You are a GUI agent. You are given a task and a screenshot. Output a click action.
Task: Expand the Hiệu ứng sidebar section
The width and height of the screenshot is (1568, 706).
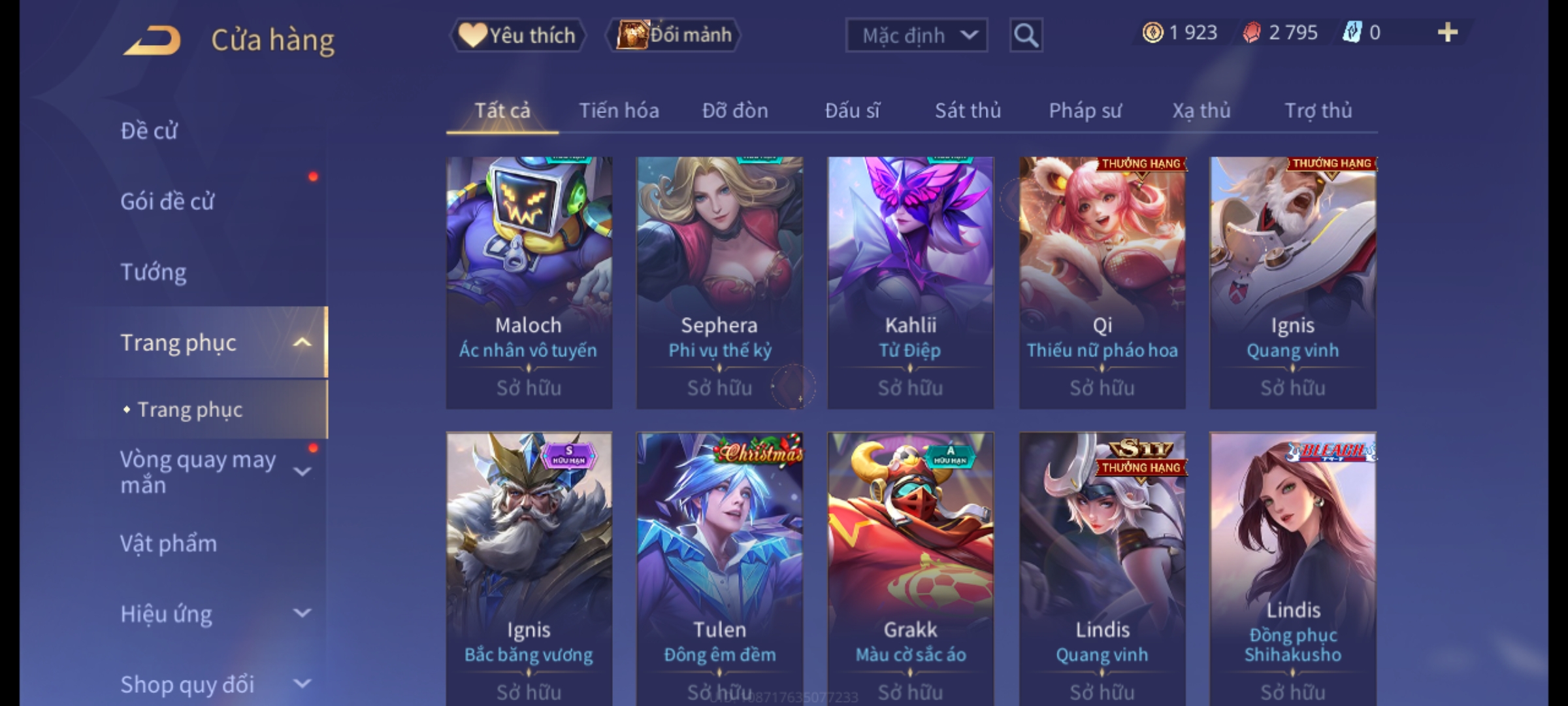coord(302,613)
